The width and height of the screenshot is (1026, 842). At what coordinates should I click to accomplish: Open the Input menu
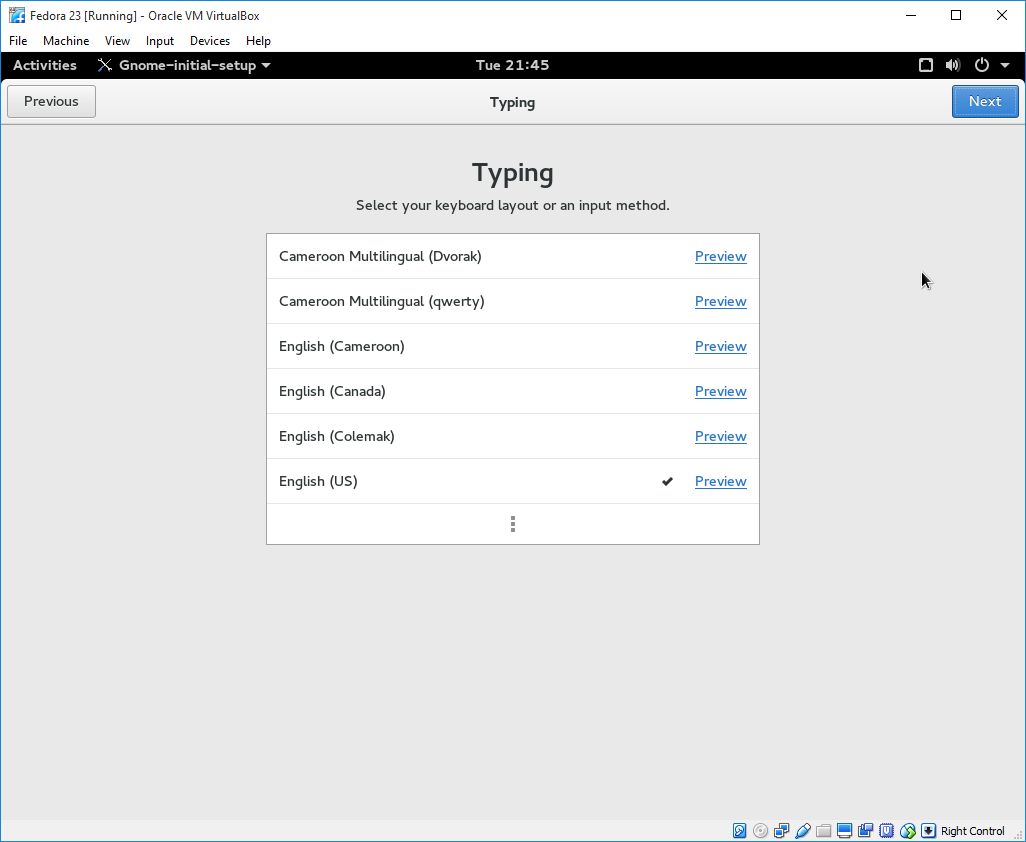tap(160, 41)
